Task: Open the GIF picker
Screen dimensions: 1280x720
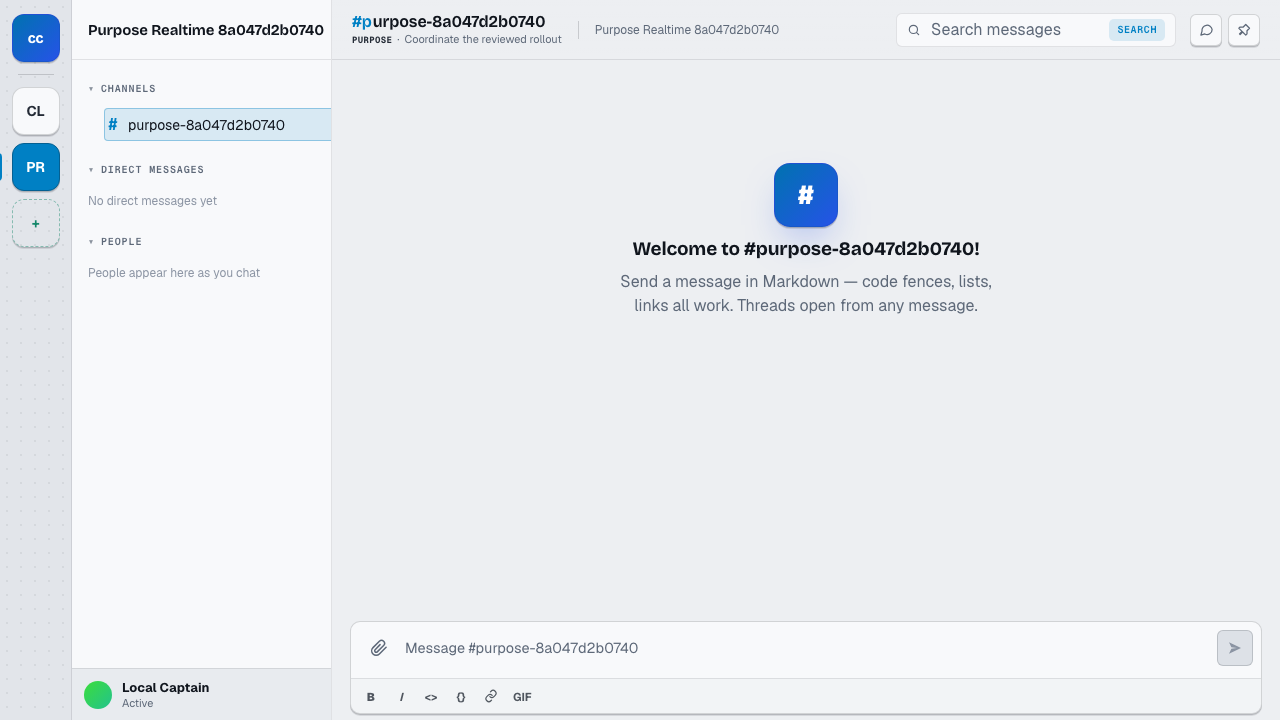Action: pyautogui.click(x=522, y=697)
